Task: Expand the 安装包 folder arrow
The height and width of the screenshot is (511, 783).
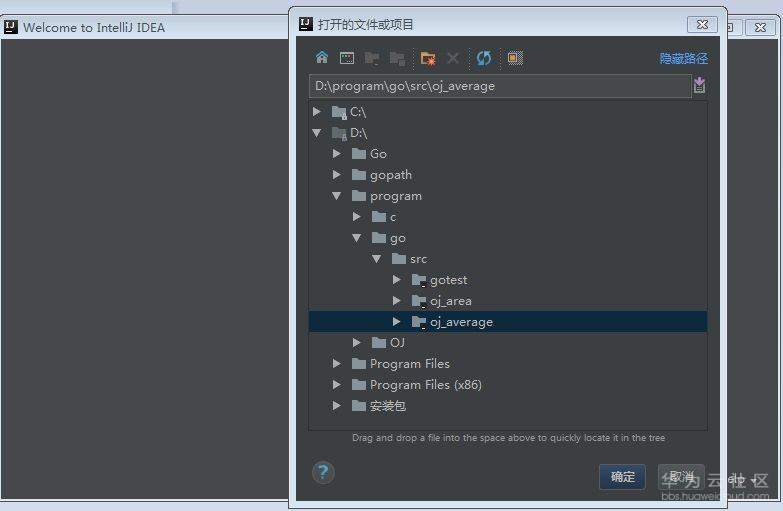Action: click(x=337, y=406)
